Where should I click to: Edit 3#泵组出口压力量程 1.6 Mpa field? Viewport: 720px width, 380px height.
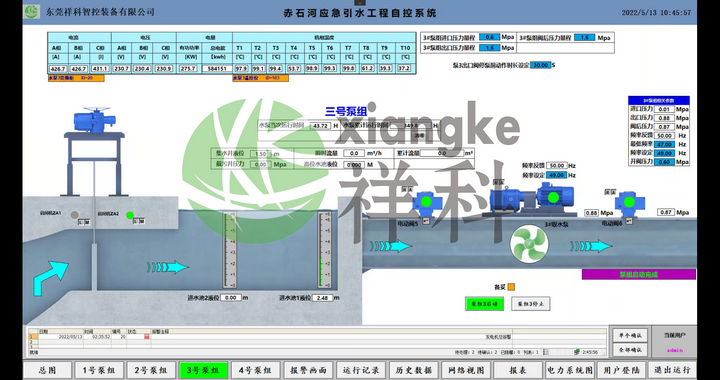click(489, 48)
